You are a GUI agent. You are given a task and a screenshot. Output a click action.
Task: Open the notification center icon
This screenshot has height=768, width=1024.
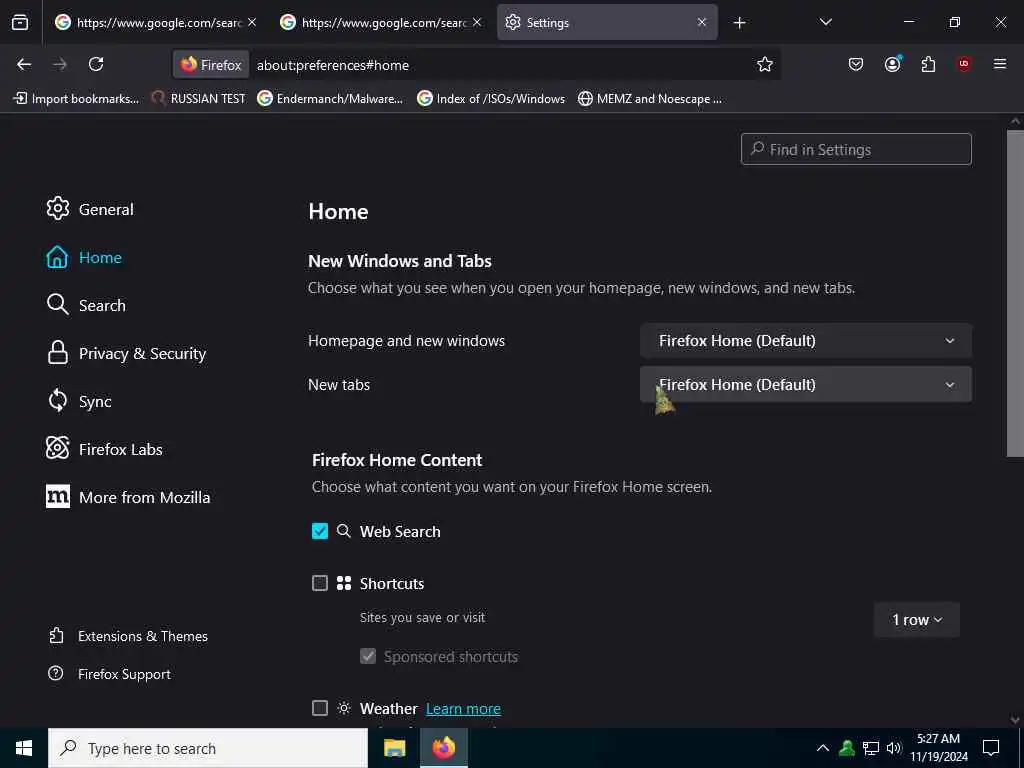(x=991, y=748)
